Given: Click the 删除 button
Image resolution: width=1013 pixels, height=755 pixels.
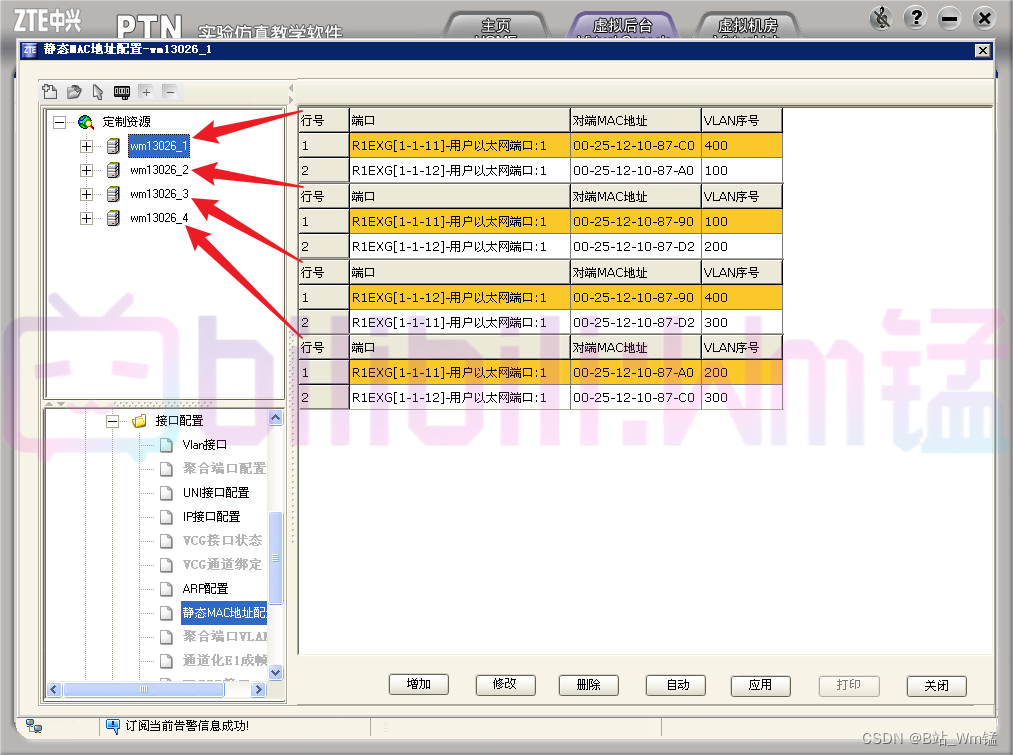Looking at the screenshot, I should point(588,686).
